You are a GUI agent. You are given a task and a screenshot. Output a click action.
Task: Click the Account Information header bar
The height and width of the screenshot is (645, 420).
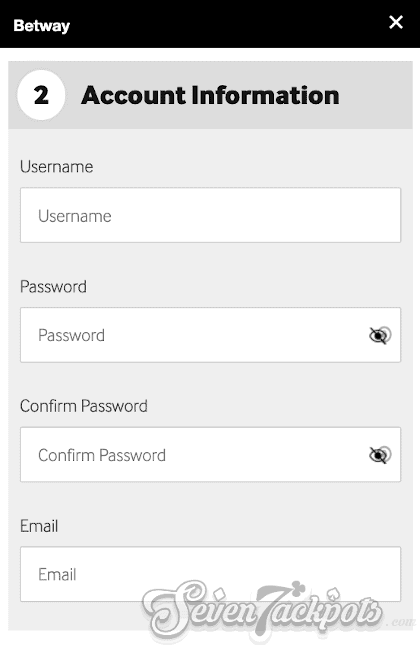[210, 95]
